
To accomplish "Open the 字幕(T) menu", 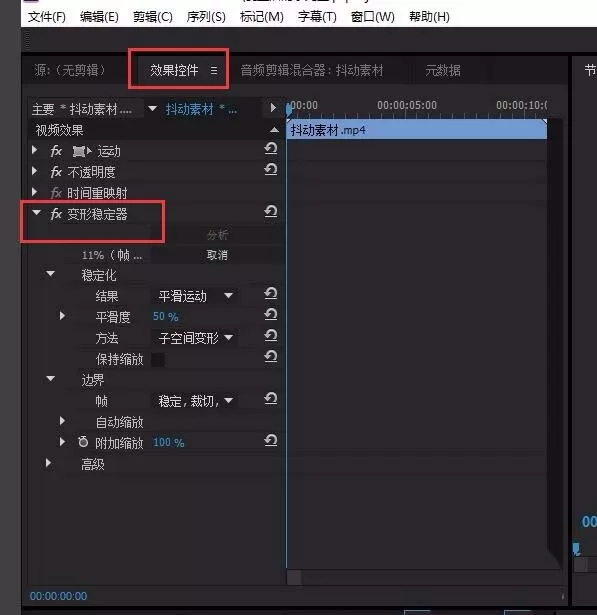I will (317, 17).
